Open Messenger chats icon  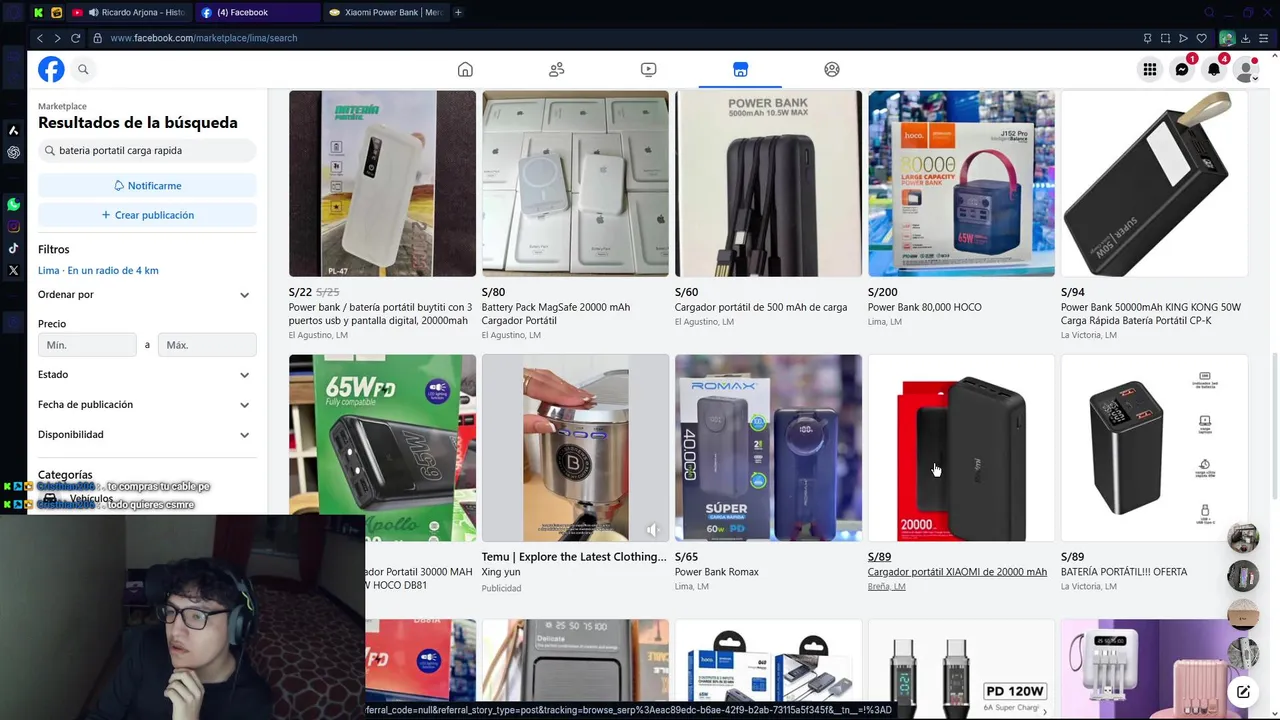(1182, 69)
